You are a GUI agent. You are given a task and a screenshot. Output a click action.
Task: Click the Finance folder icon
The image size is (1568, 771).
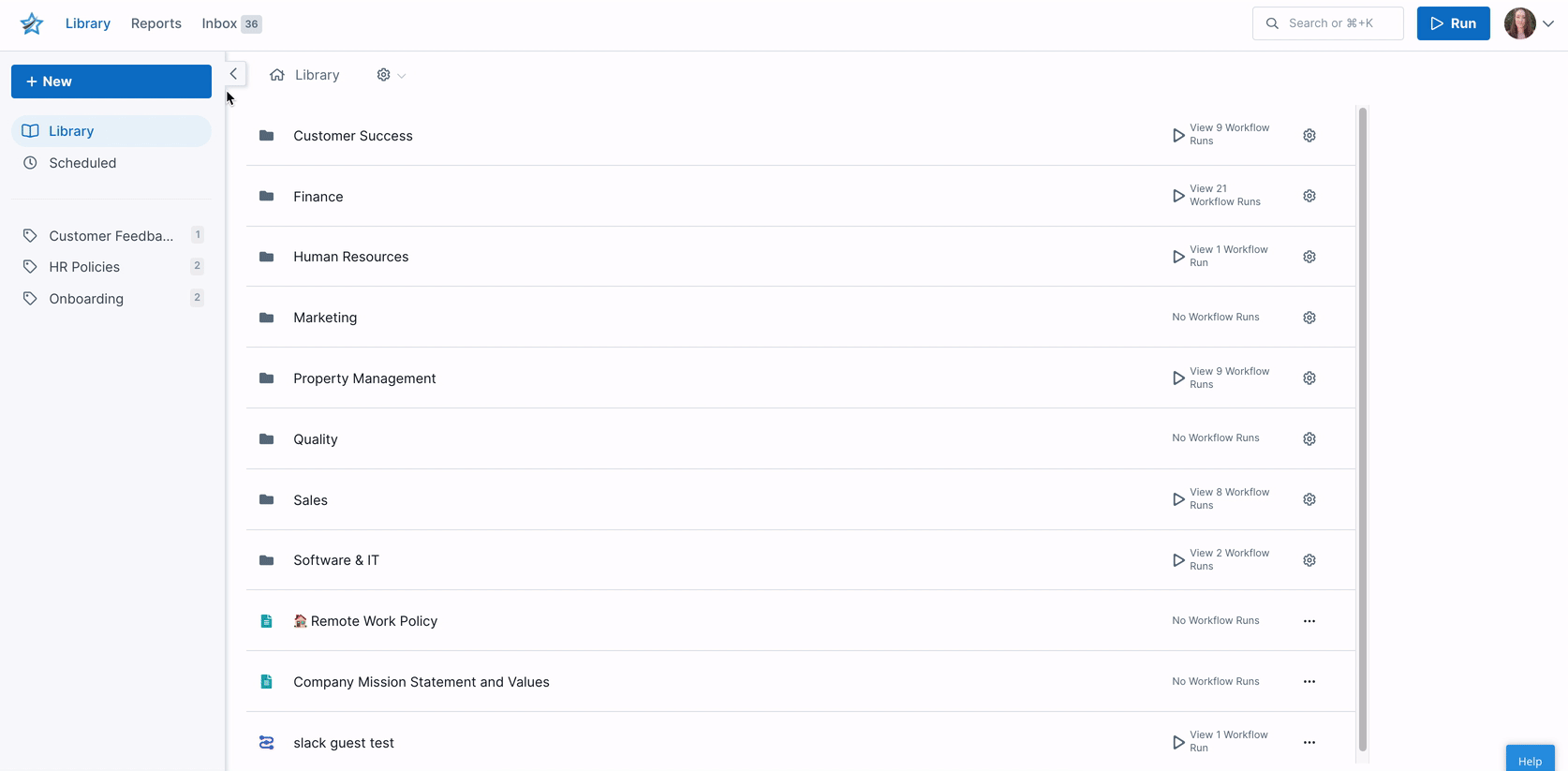click(x=267, y=197)
